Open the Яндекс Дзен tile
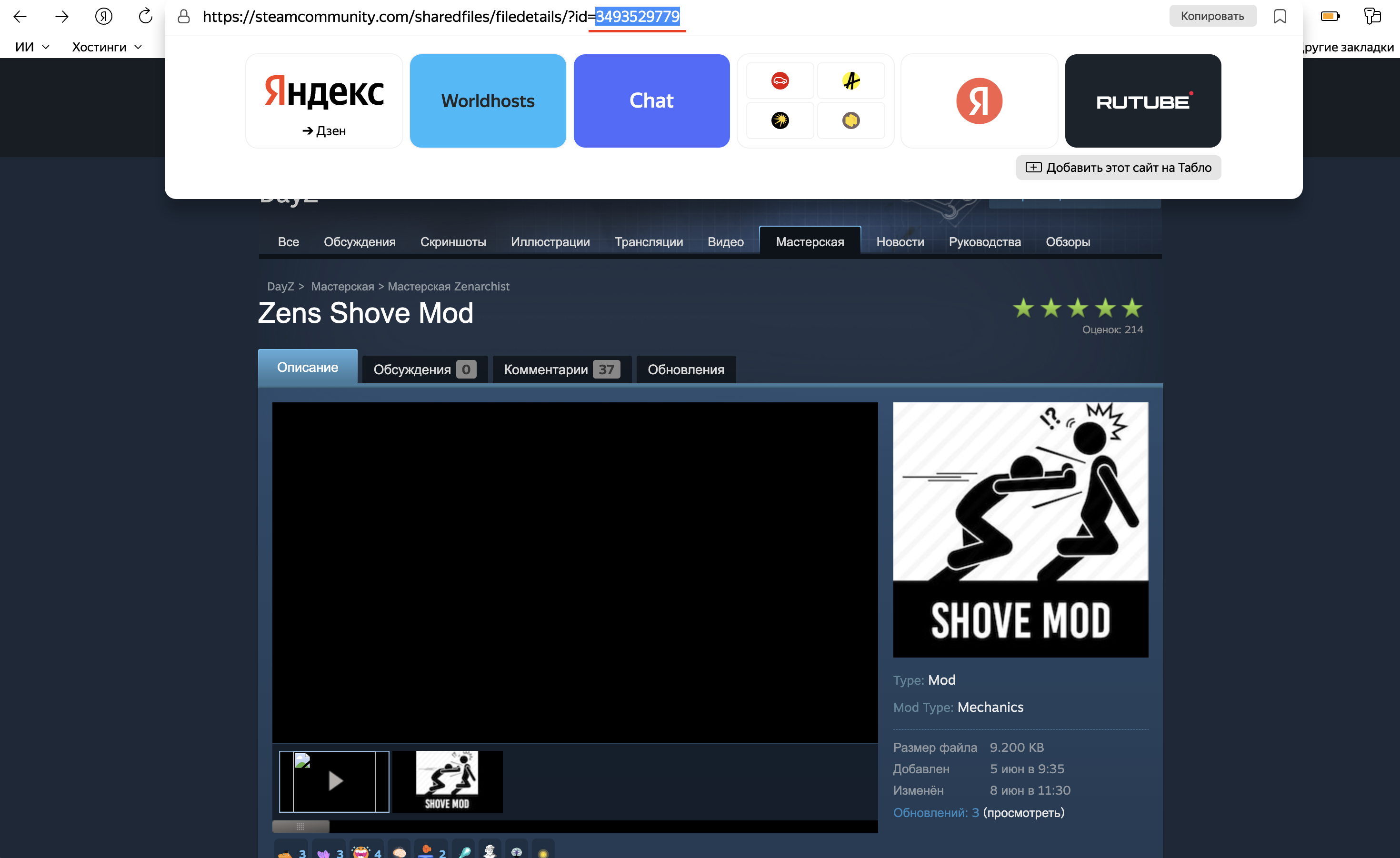 tap(324, 101)
